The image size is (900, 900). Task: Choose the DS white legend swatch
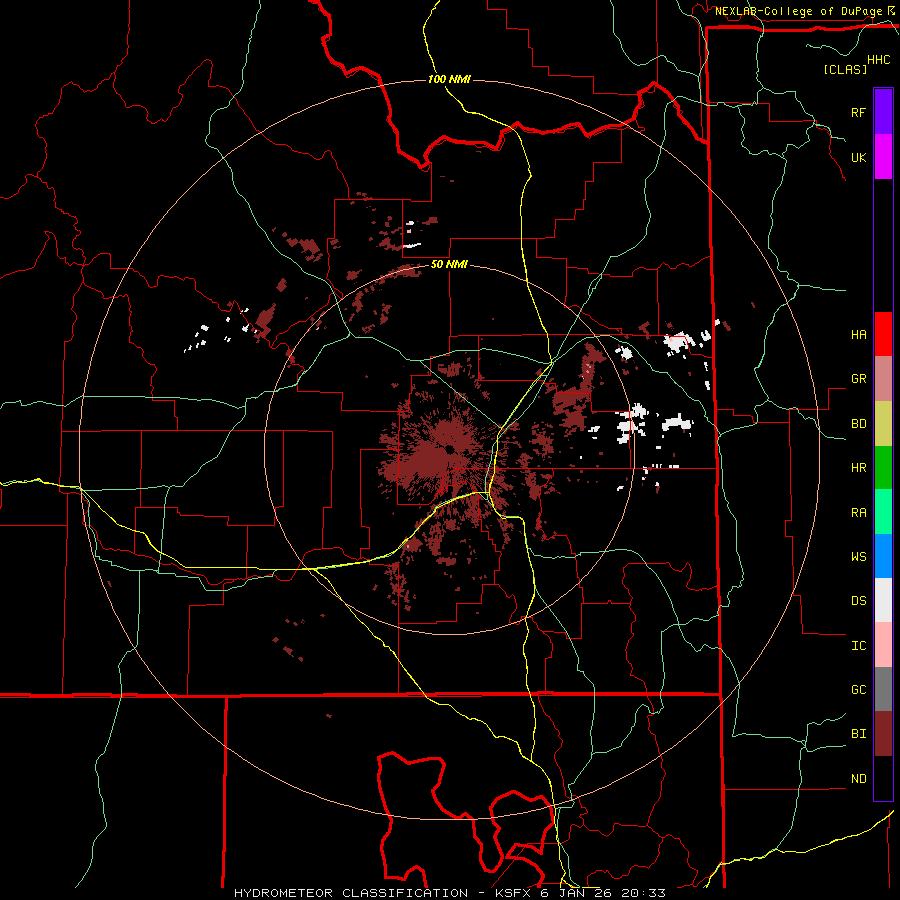(883, 600)
